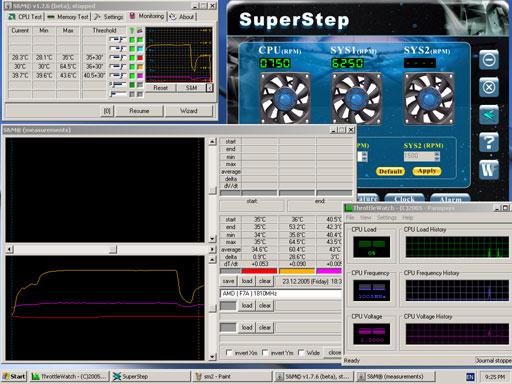The image size is (512, 384).
Task: Click the CPU RPM readout 0750
Action: coord(275,63)
